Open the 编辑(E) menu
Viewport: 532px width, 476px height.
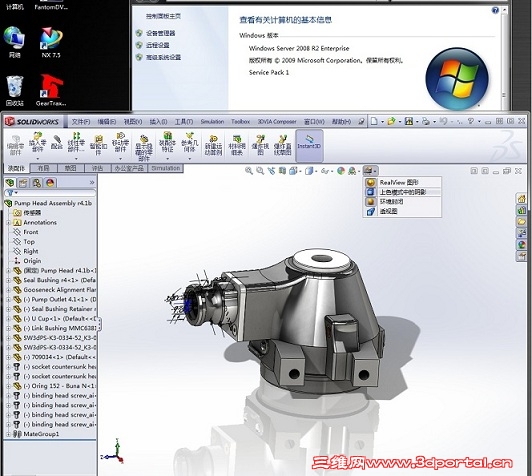pos(107,121)
